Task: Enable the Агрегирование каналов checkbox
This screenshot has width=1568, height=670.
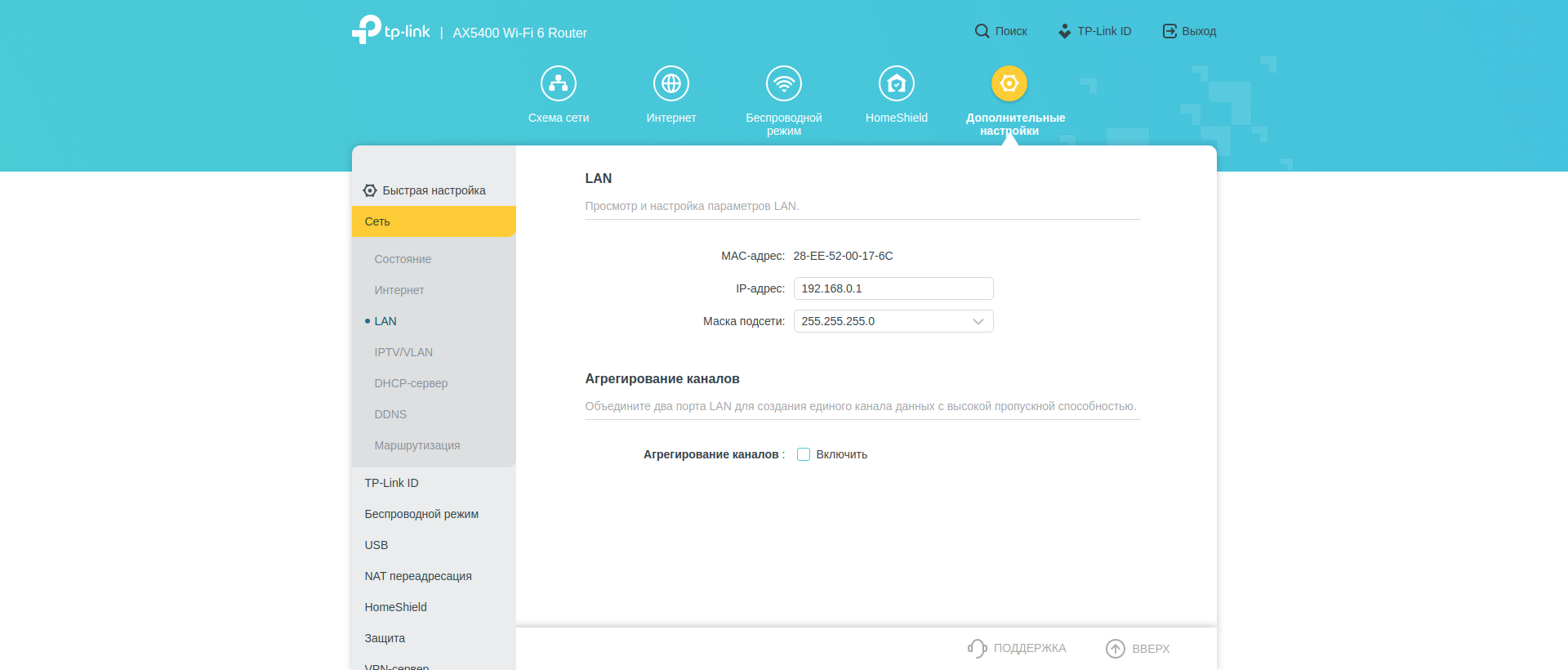Action: 804,454
